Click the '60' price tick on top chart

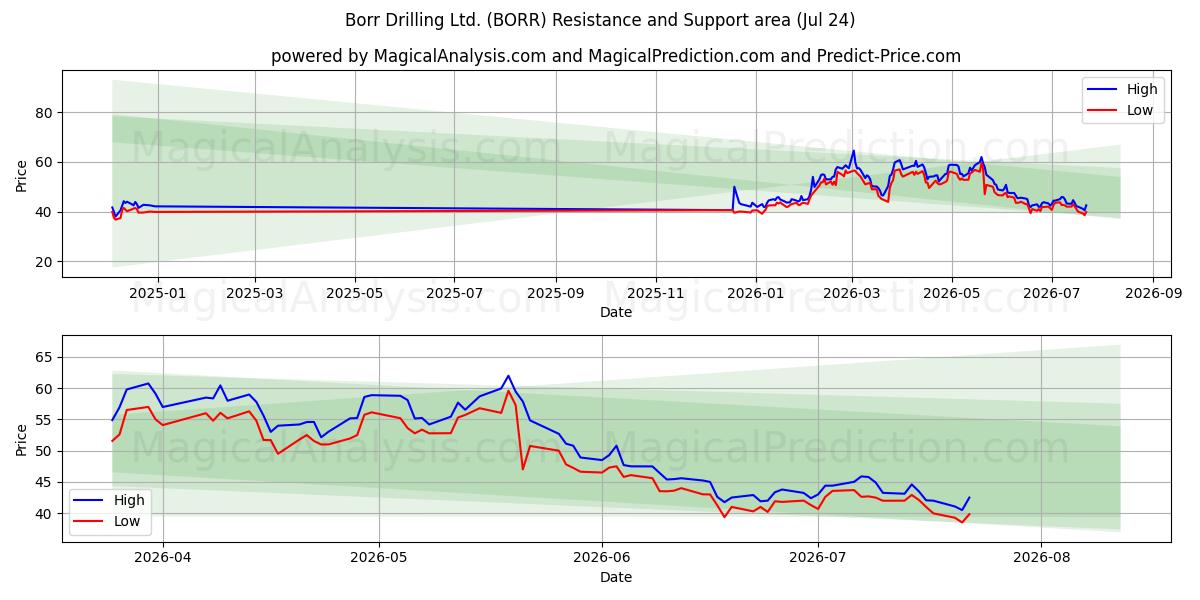coord(46,162)
